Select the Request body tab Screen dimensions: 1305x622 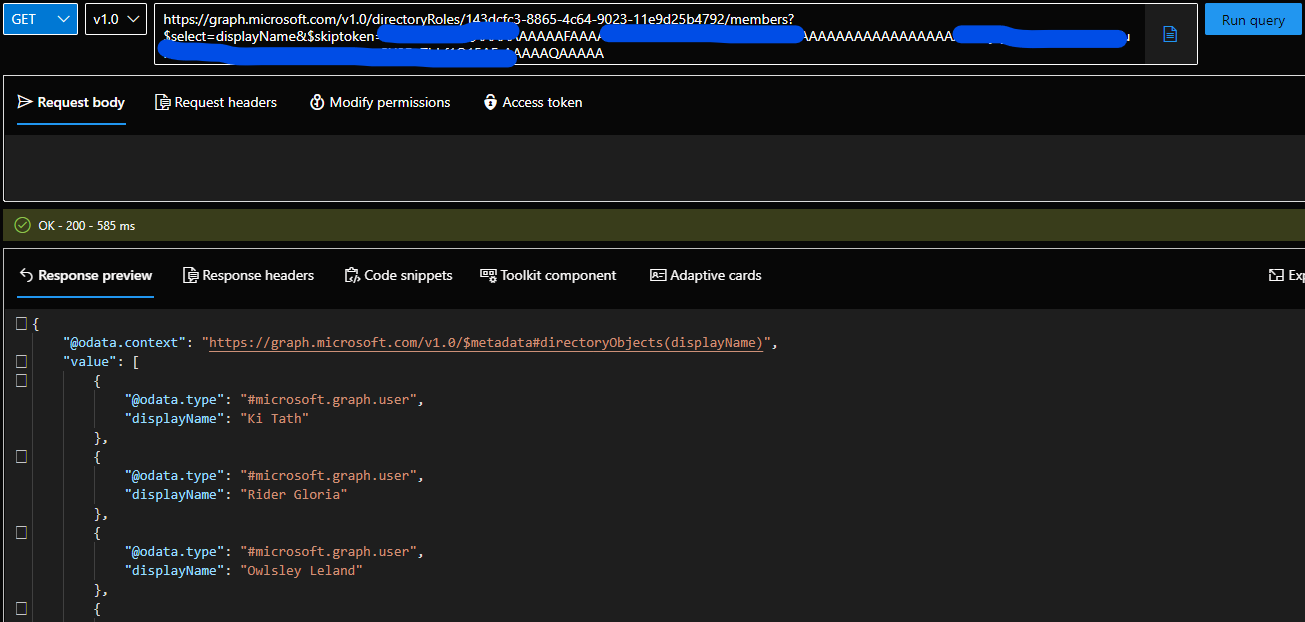tap(71, 102)
